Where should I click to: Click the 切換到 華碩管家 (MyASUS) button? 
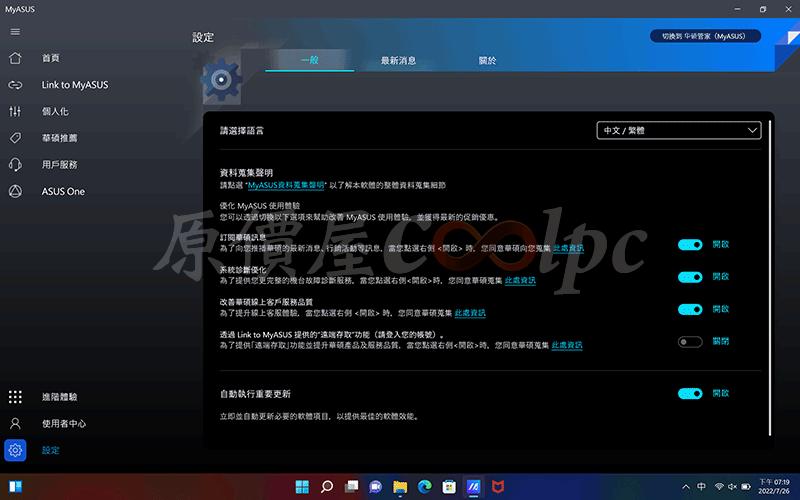pyautogui.click(x=704, y=36)
